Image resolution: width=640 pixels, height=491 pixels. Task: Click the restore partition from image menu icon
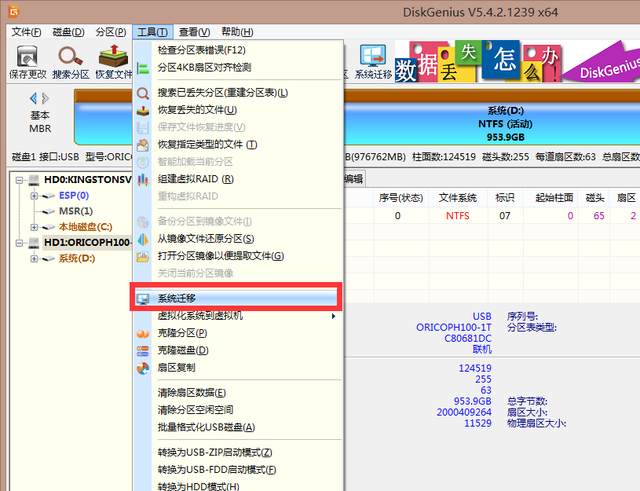pos(143,239)
